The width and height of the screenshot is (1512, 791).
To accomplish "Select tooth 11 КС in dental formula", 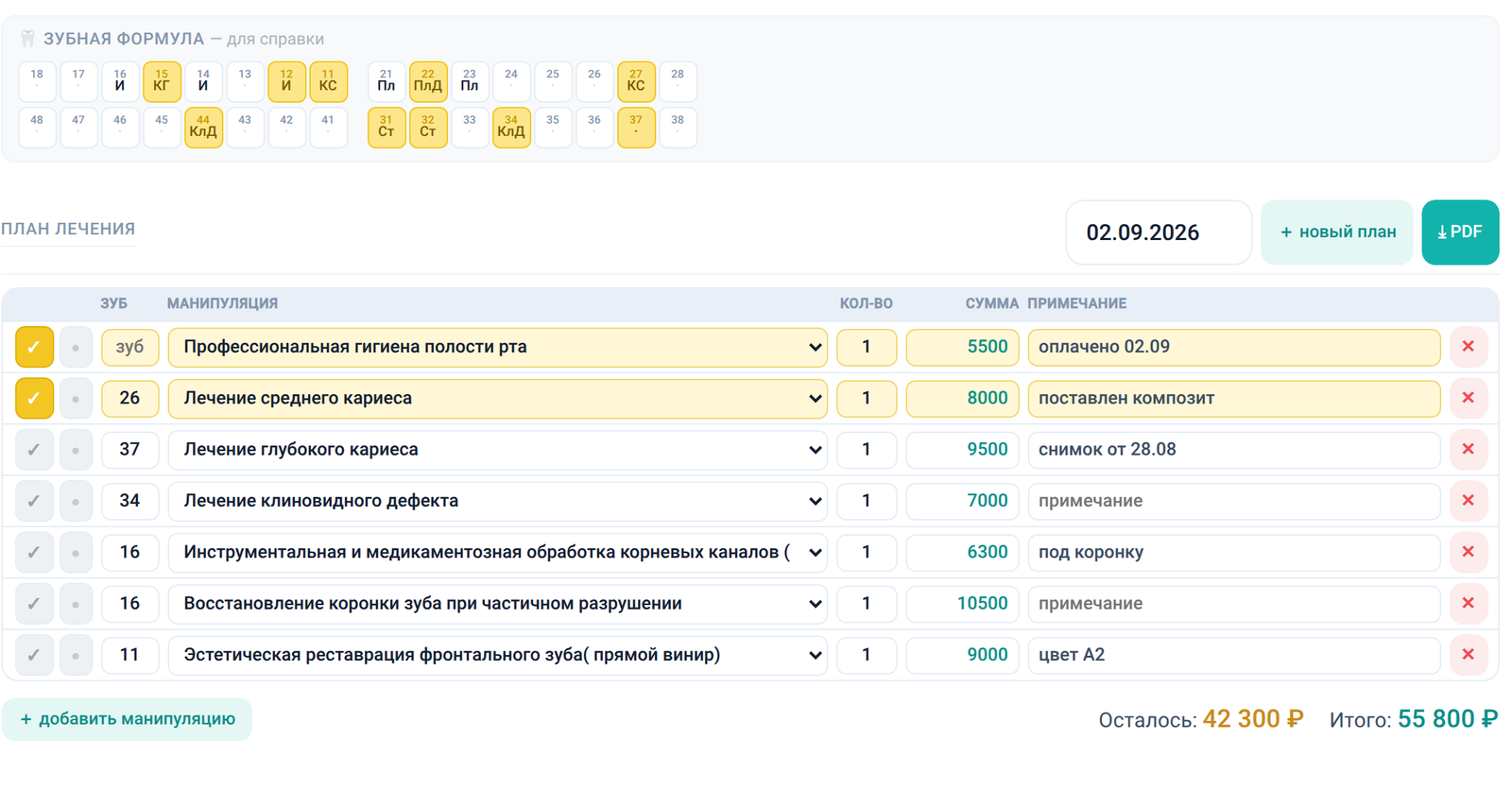I will pyautogui.click(x=328, y=81).
